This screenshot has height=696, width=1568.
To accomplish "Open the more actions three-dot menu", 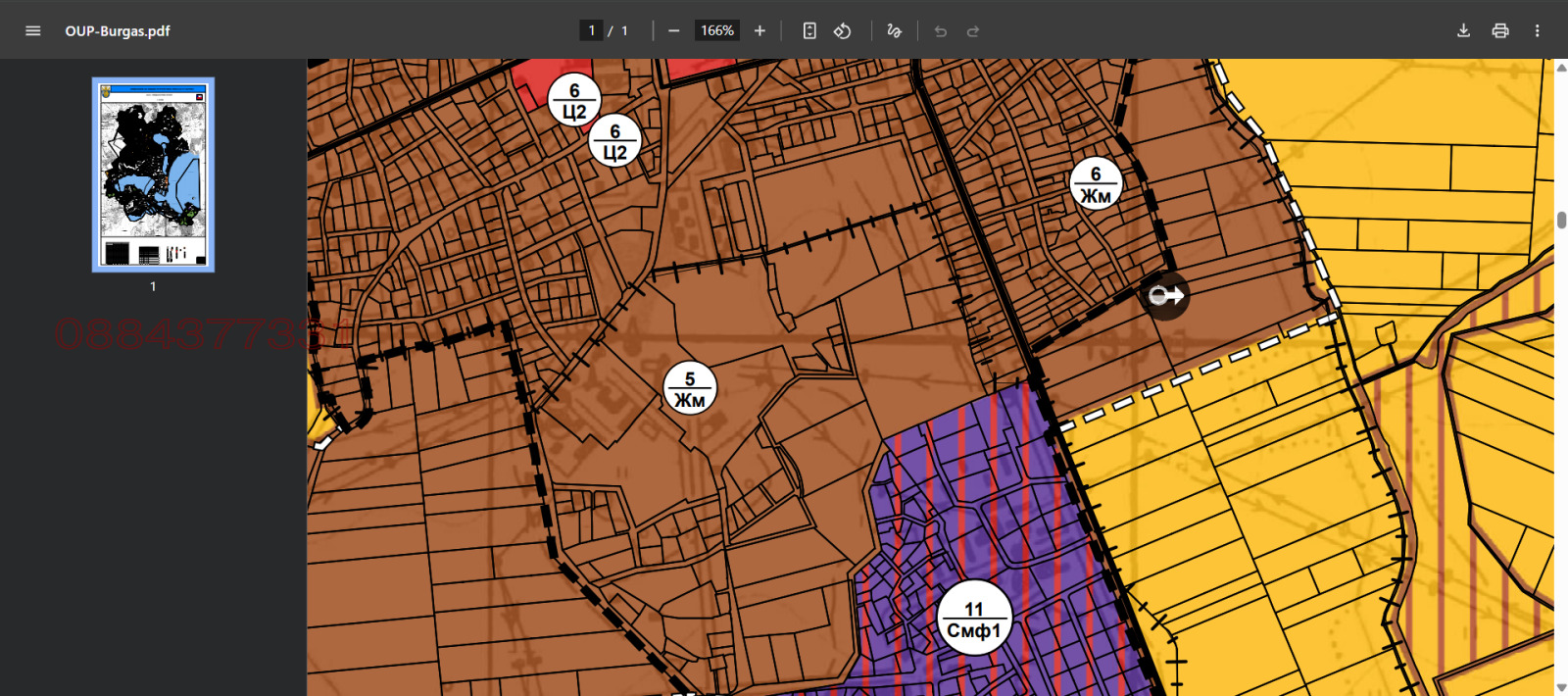I will [1537, 30].
